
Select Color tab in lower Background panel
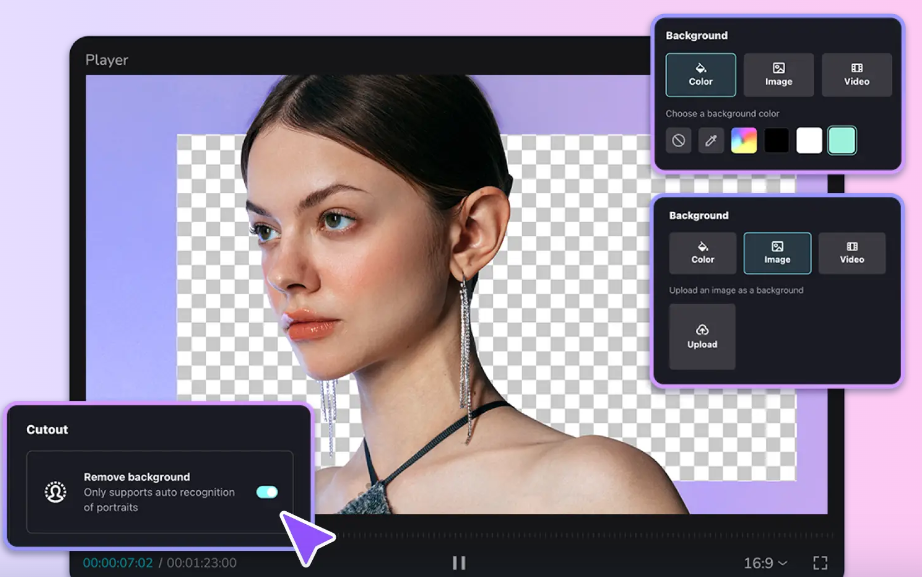(703, 253)
